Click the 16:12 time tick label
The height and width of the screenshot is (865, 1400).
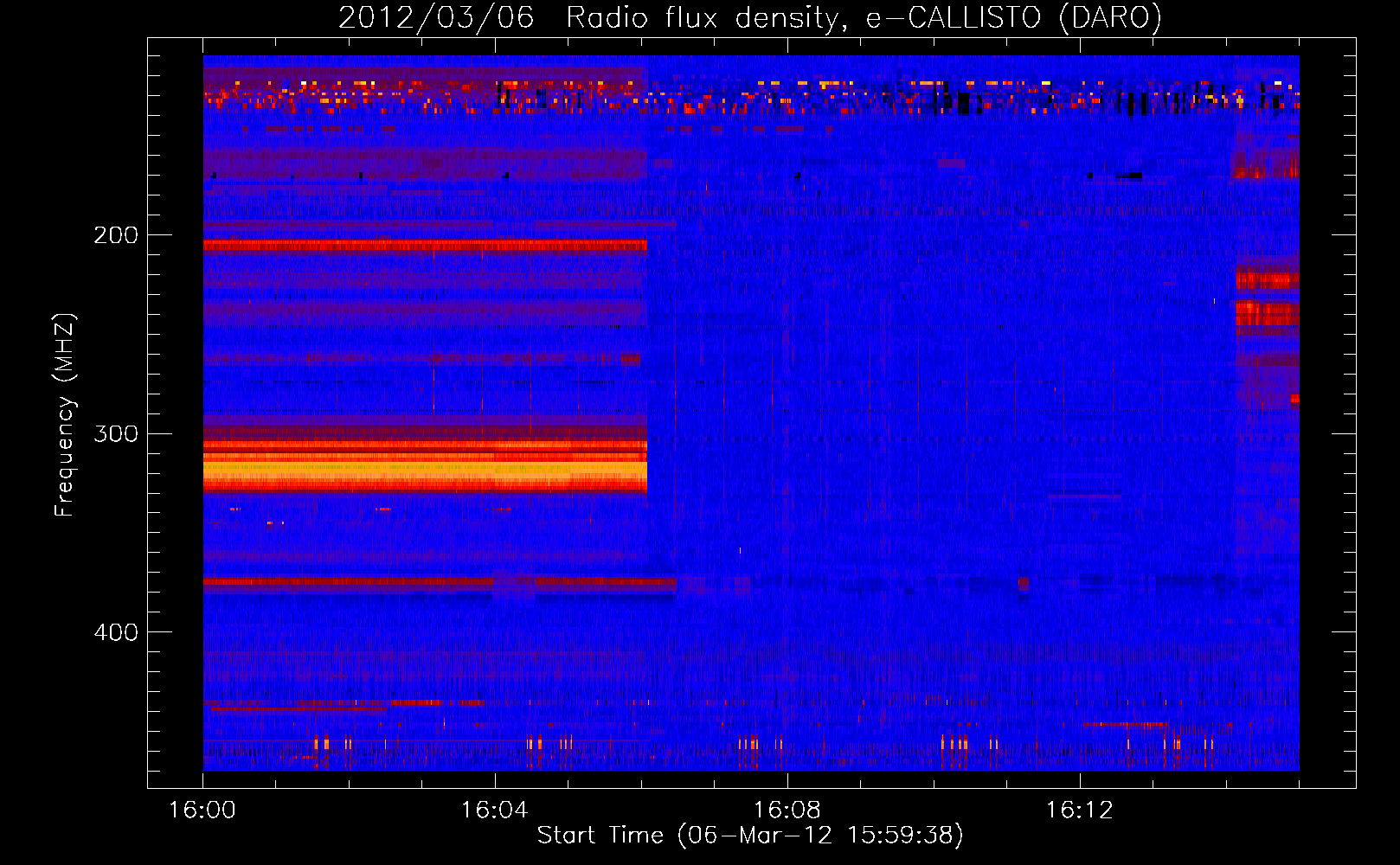tap(1079, 810)
